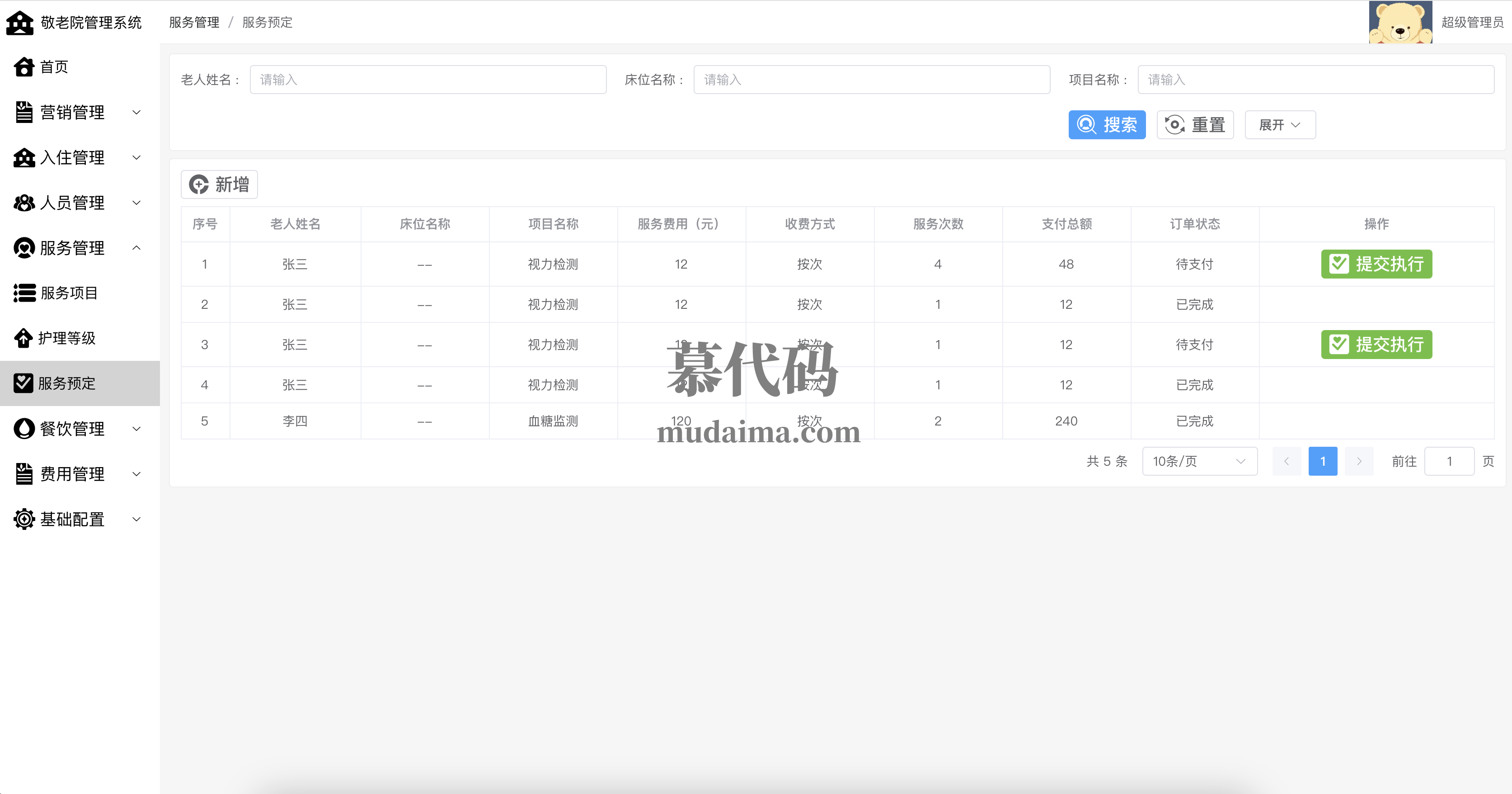This screenshot has width=1512, height=794.
Task: Click the 敬老院管理系统 logo icon
Action: click(x=20, y=23)
